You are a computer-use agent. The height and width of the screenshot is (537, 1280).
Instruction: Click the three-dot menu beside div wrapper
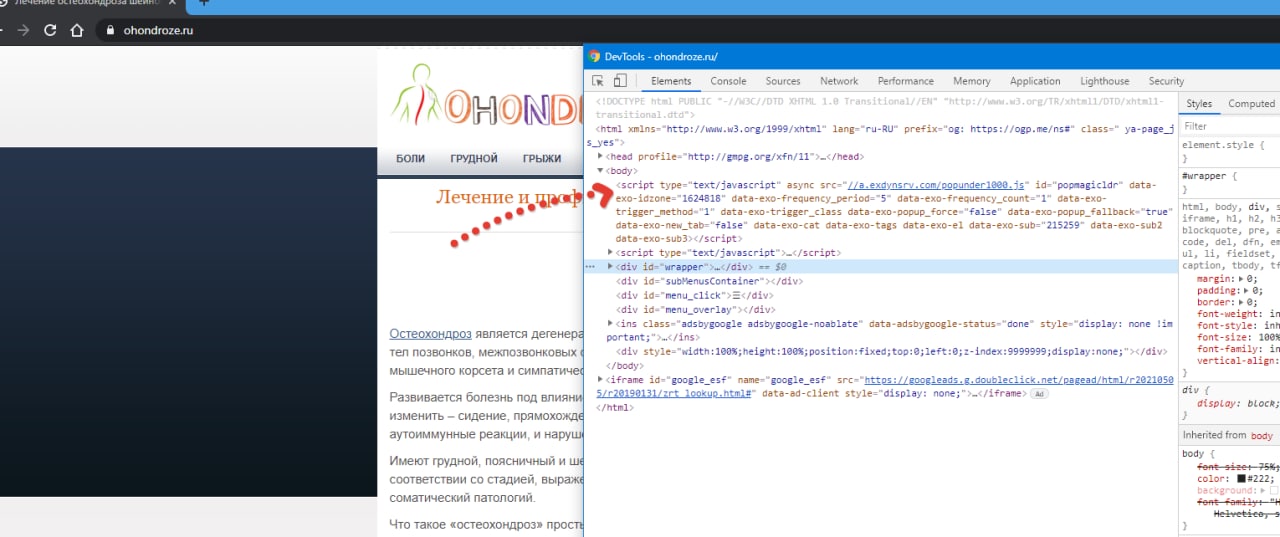point(589,267)
